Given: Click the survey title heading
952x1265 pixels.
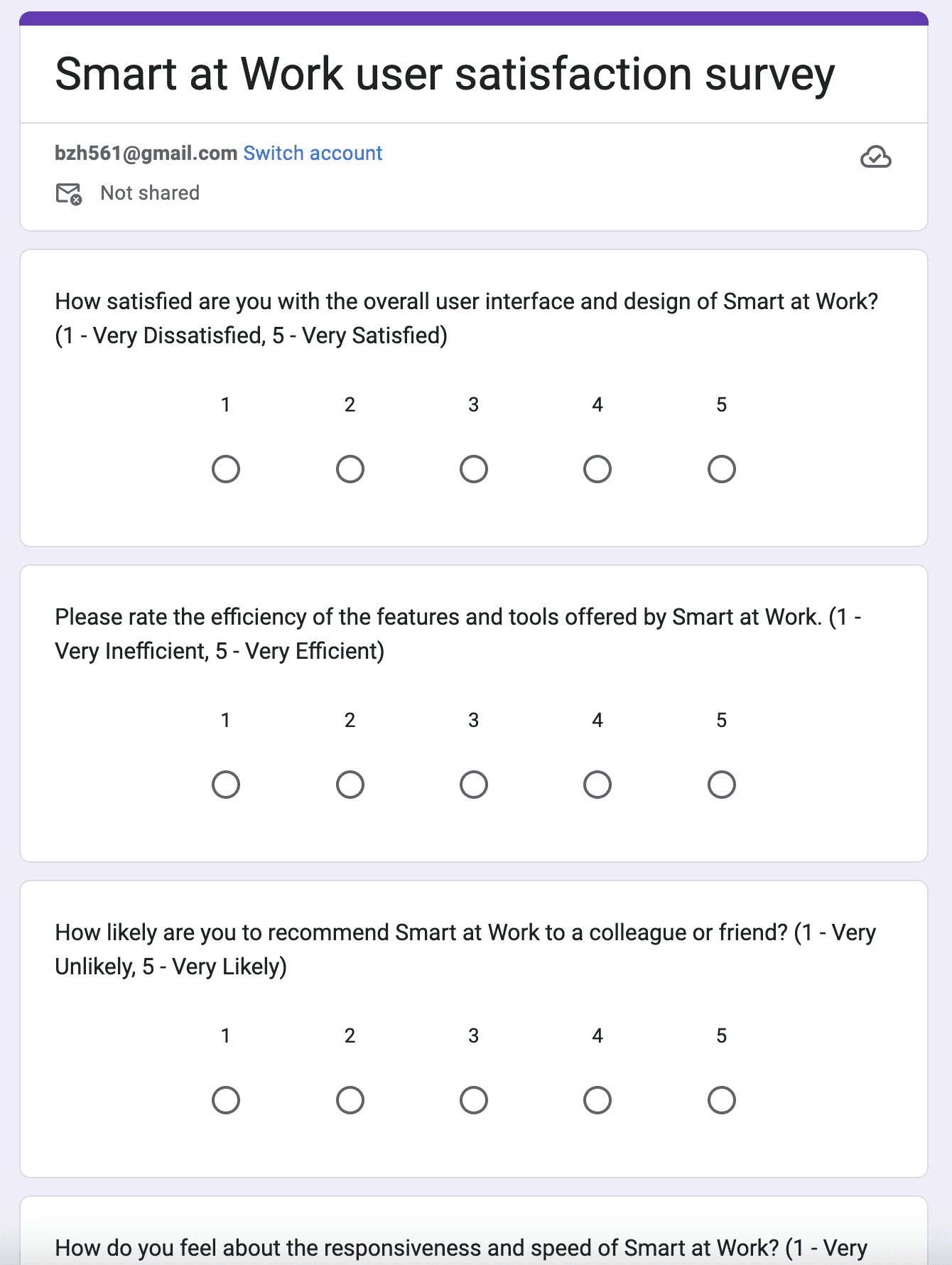Looking at the screenshot, I should click(x=445, y=75).
